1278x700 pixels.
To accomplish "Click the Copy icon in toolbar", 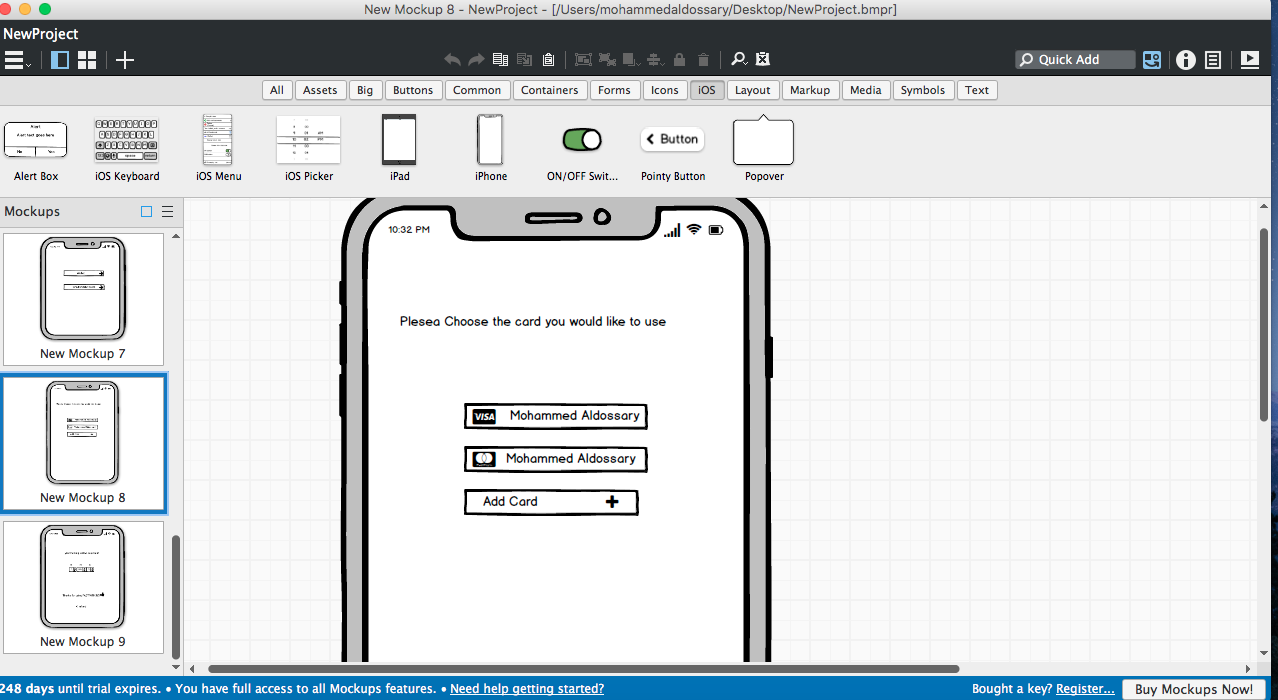I will click(x=501, y=60).
